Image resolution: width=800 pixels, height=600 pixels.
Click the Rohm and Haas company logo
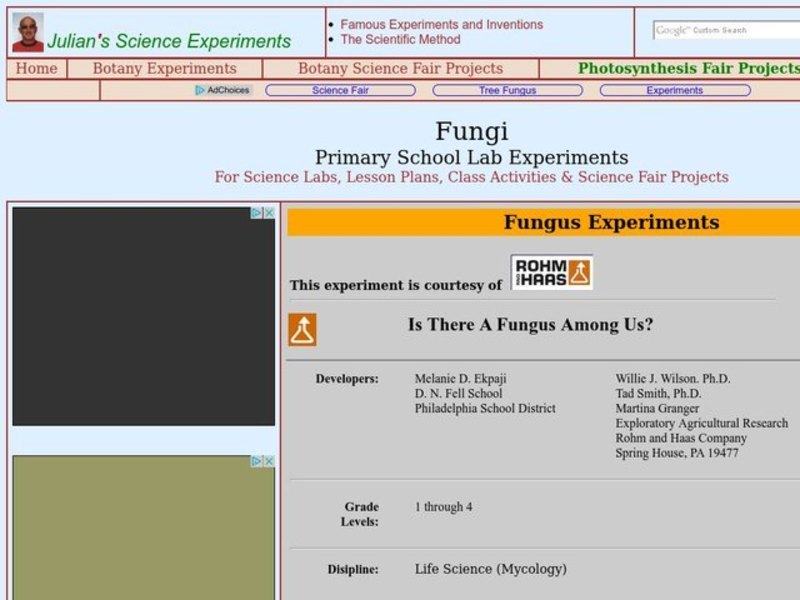(x=549, y=271)
